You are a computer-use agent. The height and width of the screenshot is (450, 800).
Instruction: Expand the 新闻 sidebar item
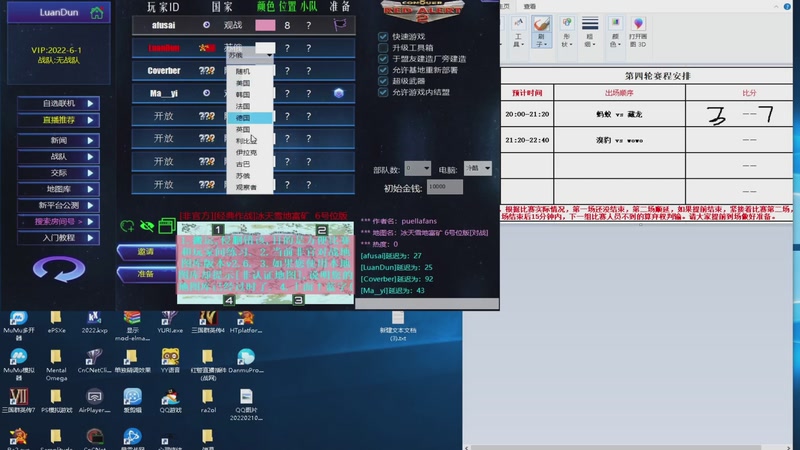pos(59,140)
